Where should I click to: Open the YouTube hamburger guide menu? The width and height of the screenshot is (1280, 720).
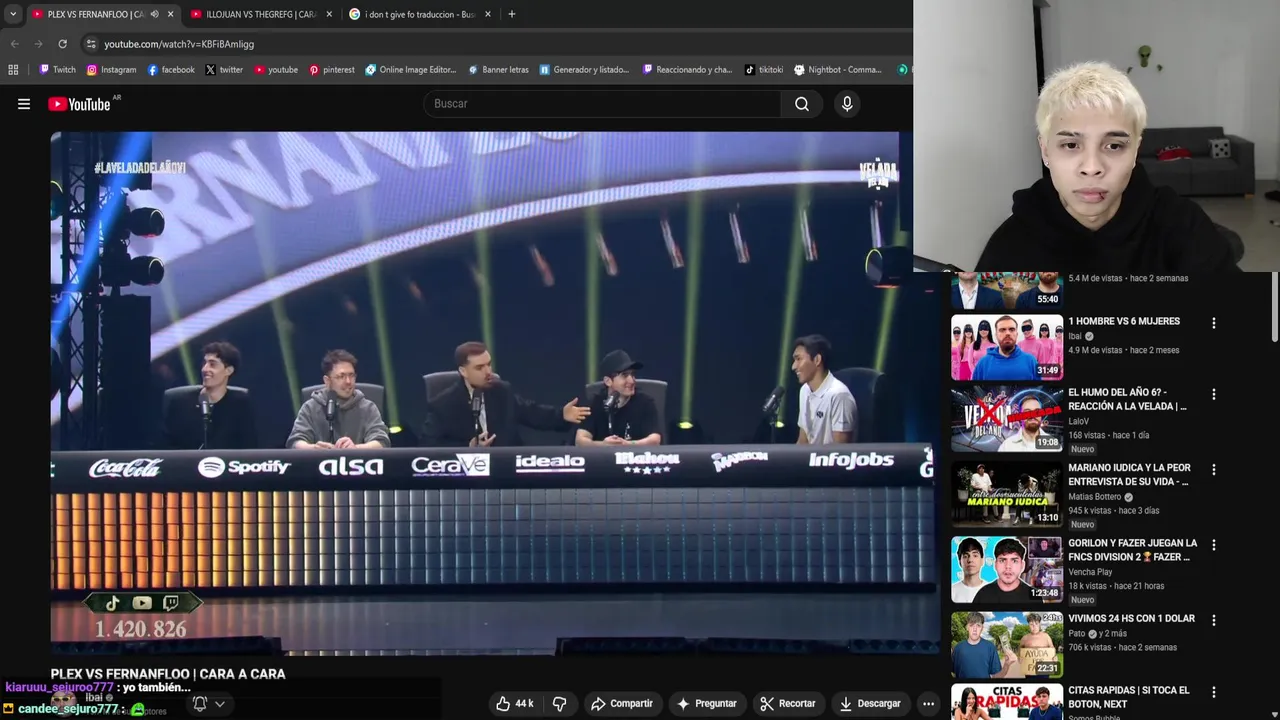(x=24, y=104)
